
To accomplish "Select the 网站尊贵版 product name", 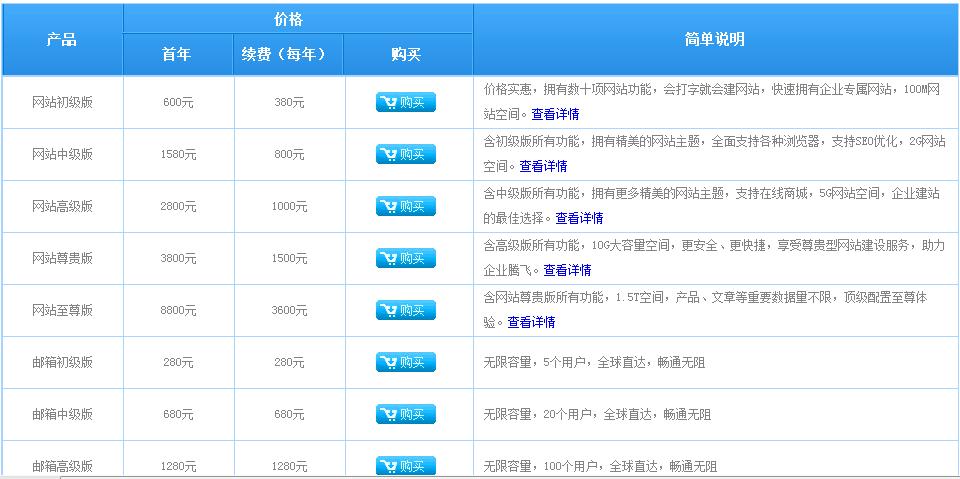I will [x=62, y=259].
